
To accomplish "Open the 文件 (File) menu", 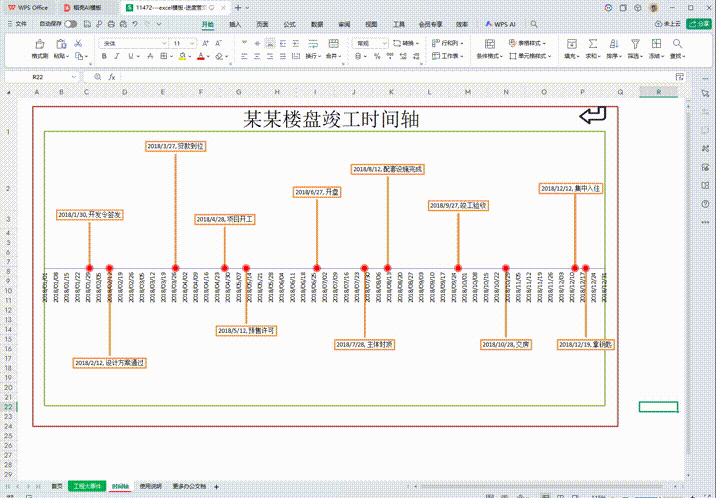I will coord(17,24).
